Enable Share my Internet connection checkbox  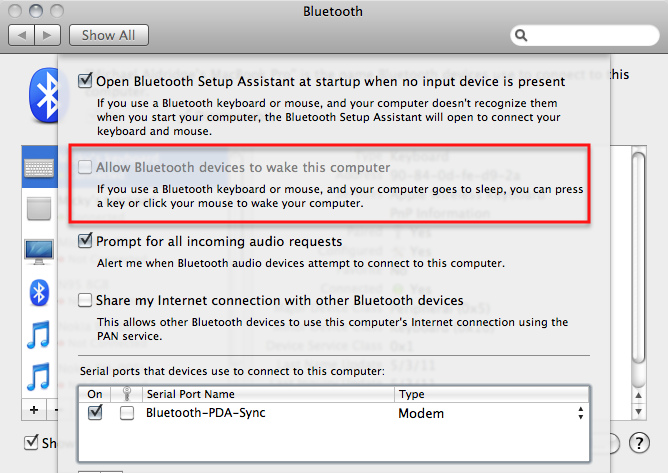[86, 300]
